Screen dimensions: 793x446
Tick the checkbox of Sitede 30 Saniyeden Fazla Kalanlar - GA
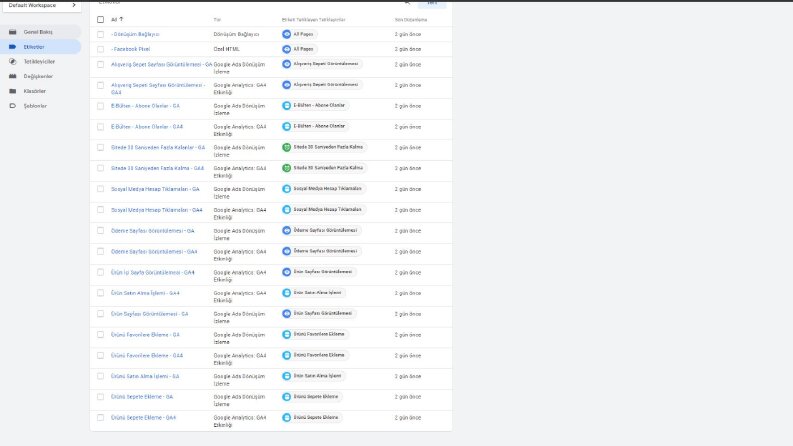click(100, 148)
